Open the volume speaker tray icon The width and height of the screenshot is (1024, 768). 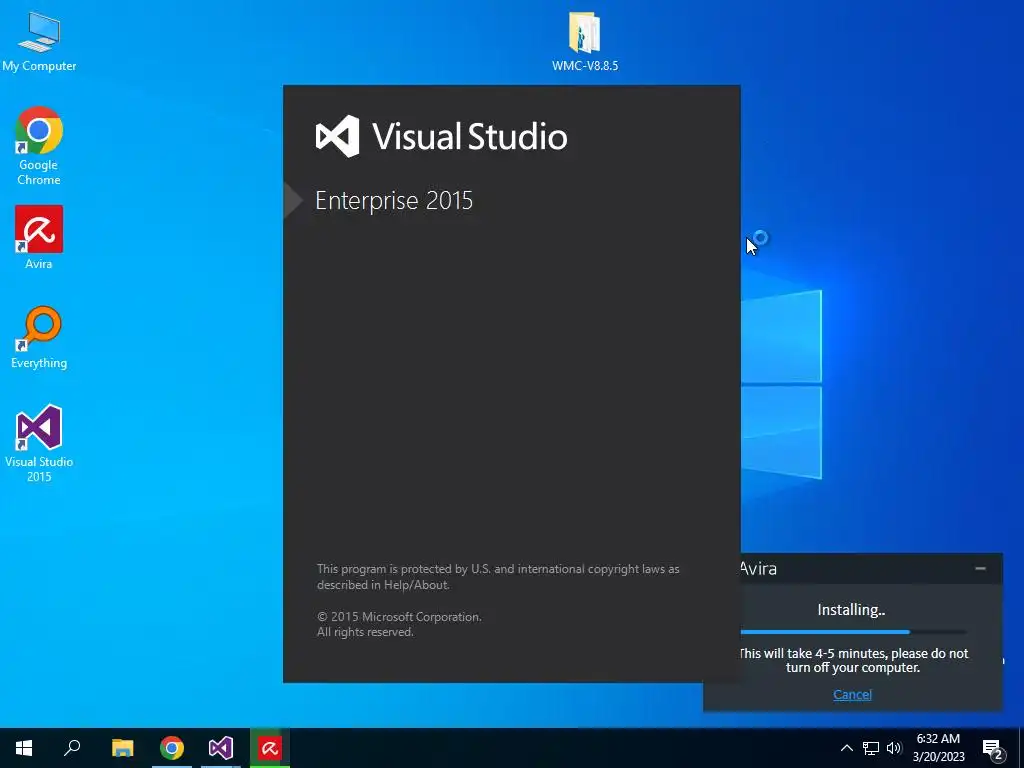pos(894,748)
